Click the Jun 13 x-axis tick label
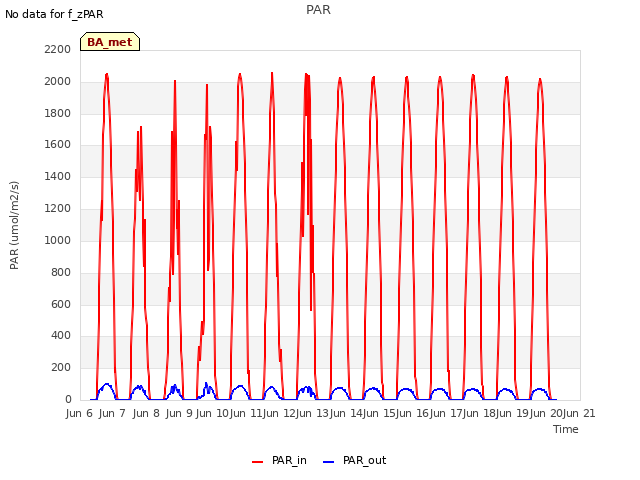This screenshot has height=480, width=640. point(312,413)
